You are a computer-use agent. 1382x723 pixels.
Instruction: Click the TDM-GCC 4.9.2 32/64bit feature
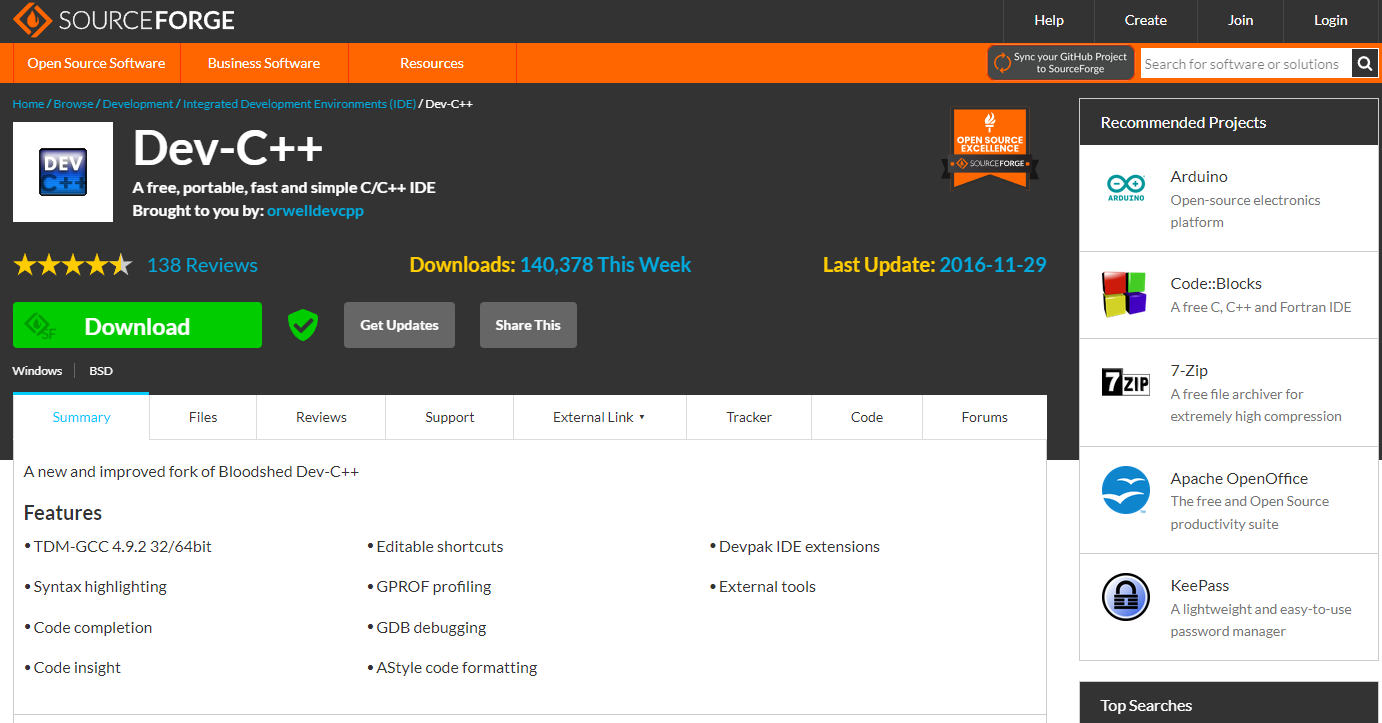click(x=122, y=546)
